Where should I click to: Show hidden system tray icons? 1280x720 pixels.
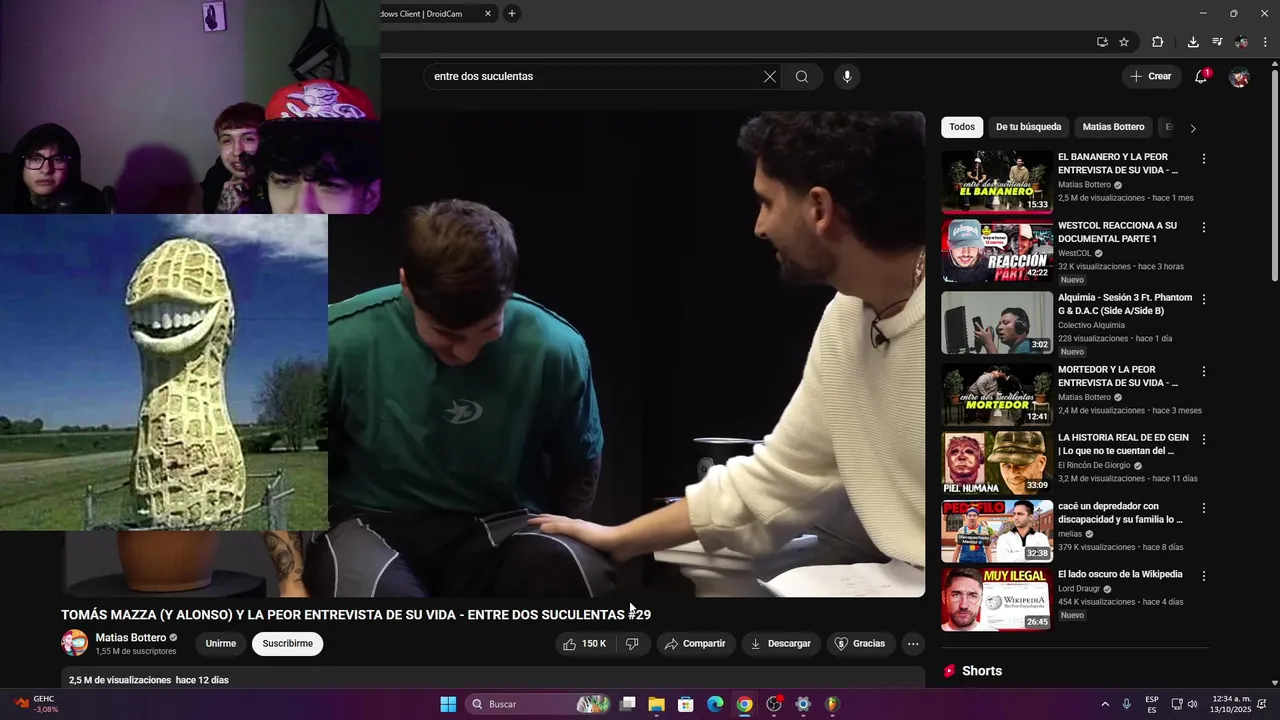(1105, 704)
